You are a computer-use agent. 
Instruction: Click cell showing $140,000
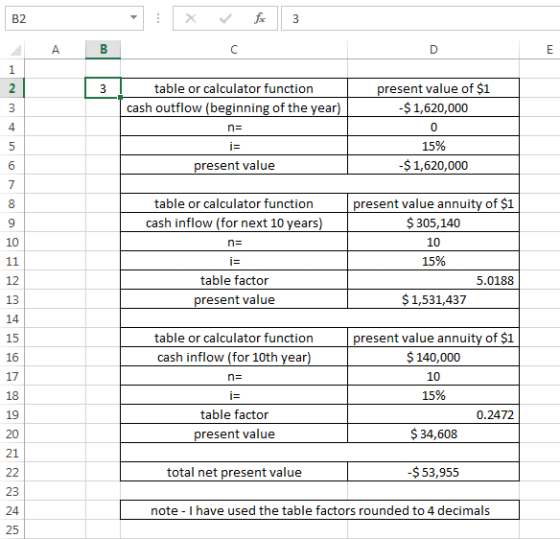pos(433,357)
